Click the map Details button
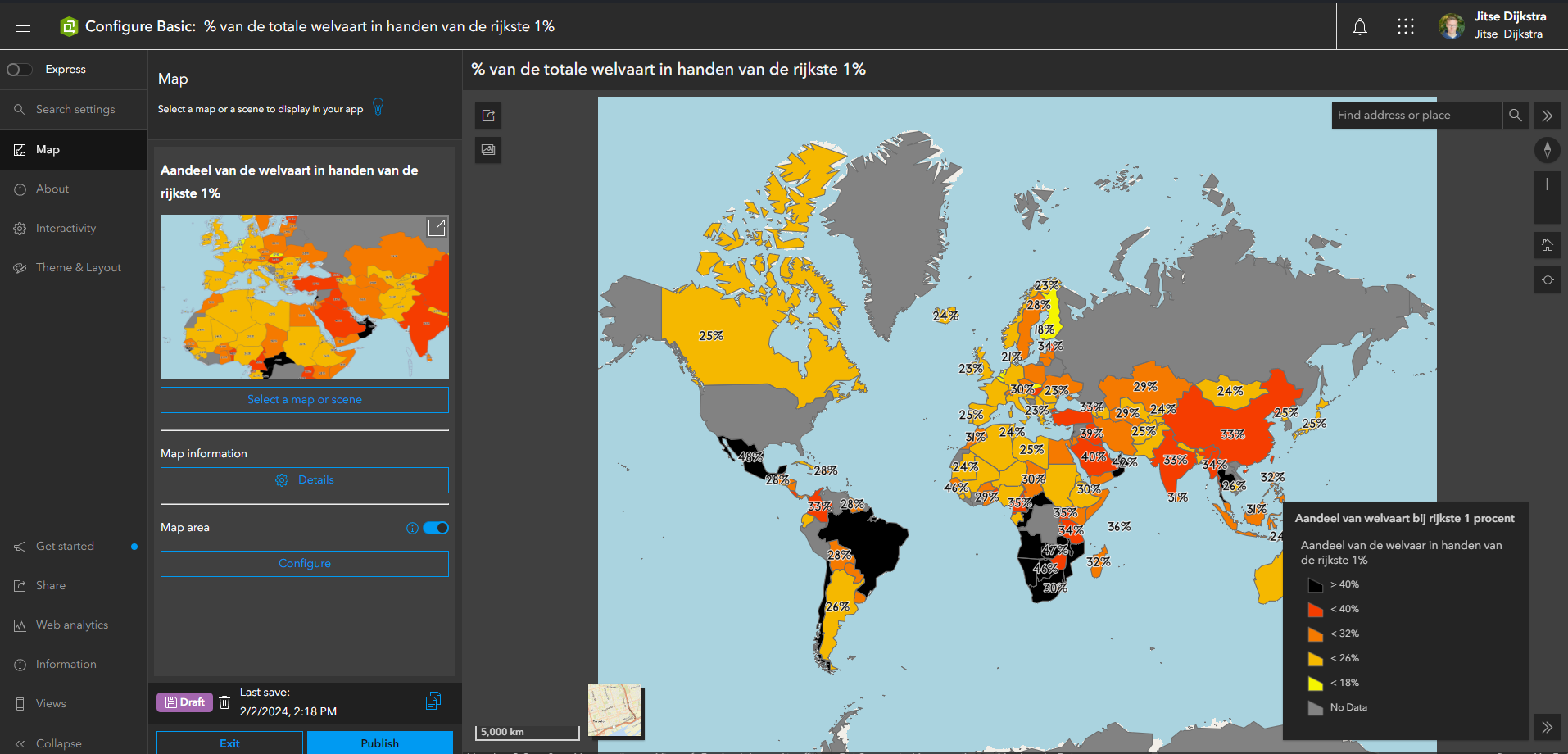 coord(305,480)
